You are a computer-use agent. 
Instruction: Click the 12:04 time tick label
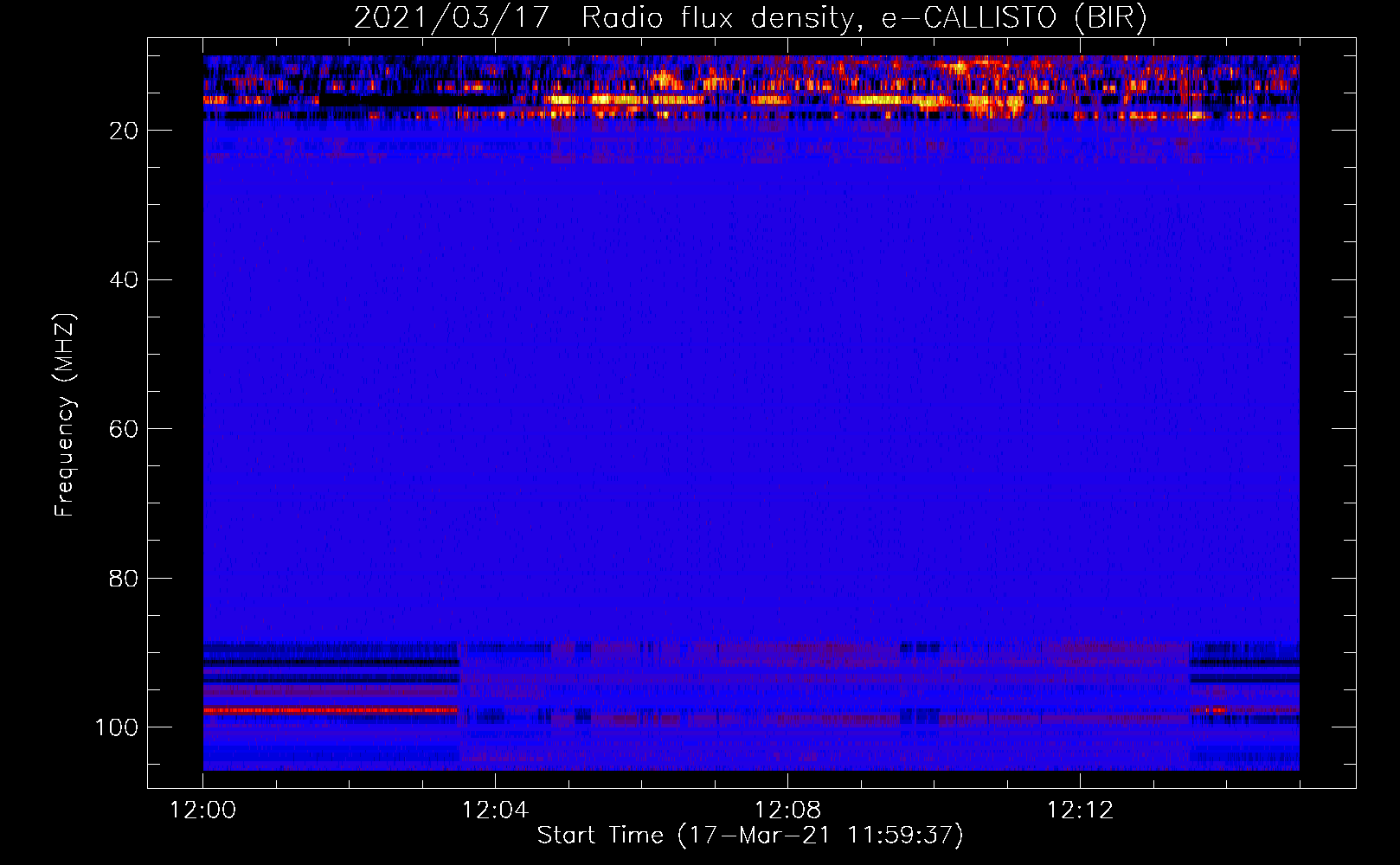coord(495,811)
